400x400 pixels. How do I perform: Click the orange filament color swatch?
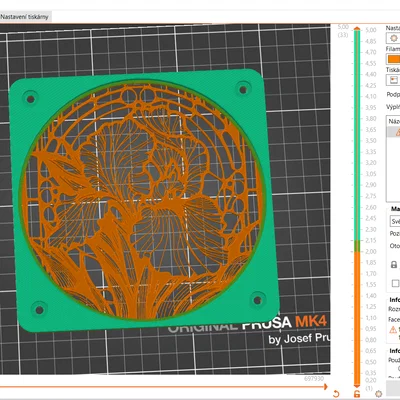393,59
